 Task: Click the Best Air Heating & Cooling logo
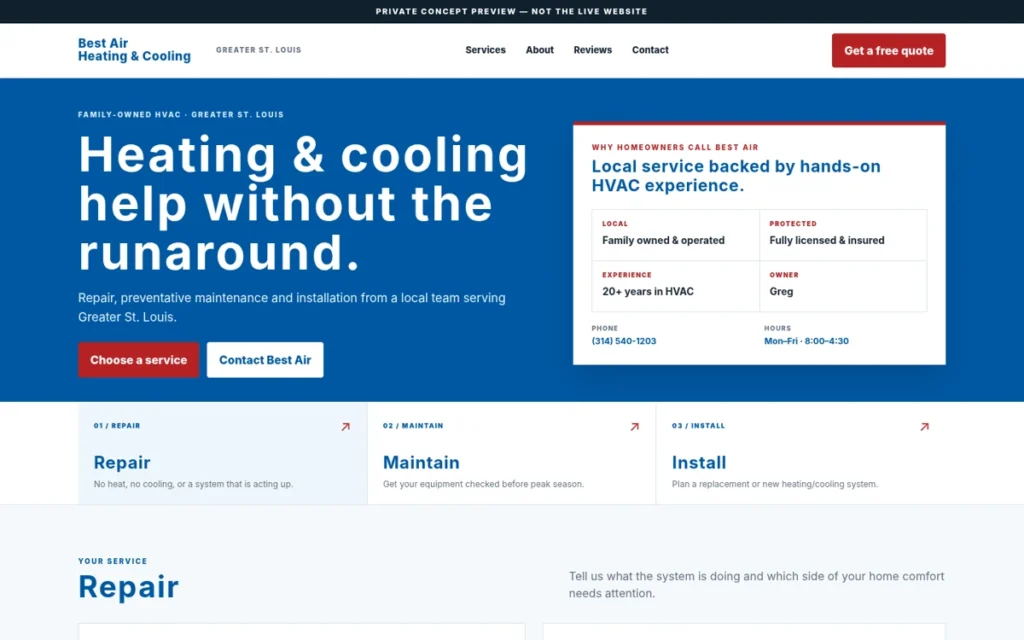click(x=134, y=50)
